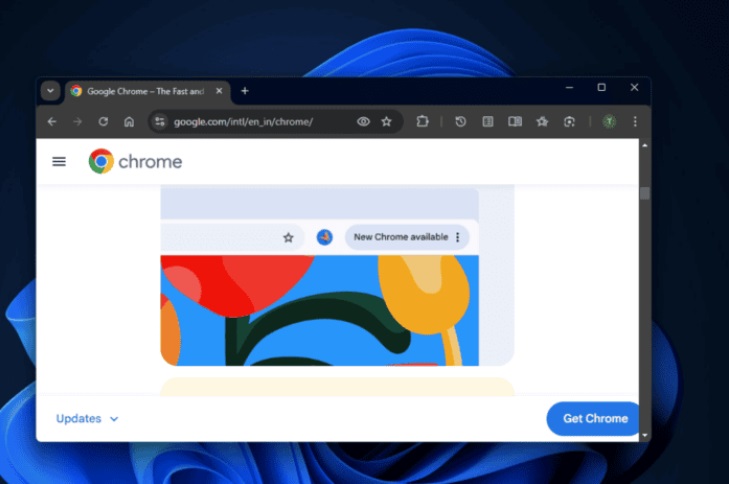Close the Google Chrome tab
Image resolution: width=729 pixels, height=484 pixels.
pyautogui.click(x=219, y=91)
